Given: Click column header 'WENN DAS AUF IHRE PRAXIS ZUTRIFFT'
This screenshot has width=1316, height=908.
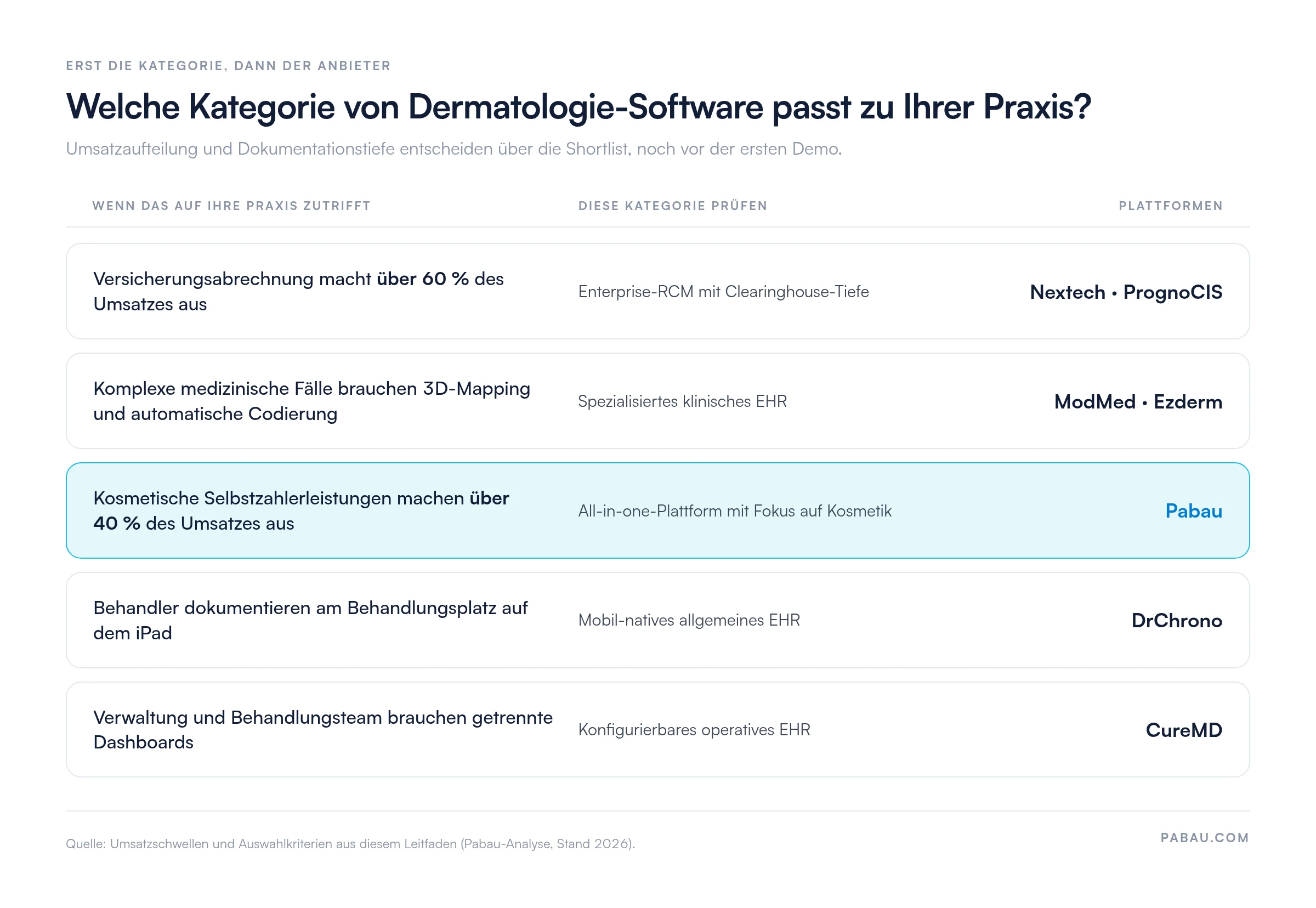Looking at the screenshot, I should tap(231, 206).
